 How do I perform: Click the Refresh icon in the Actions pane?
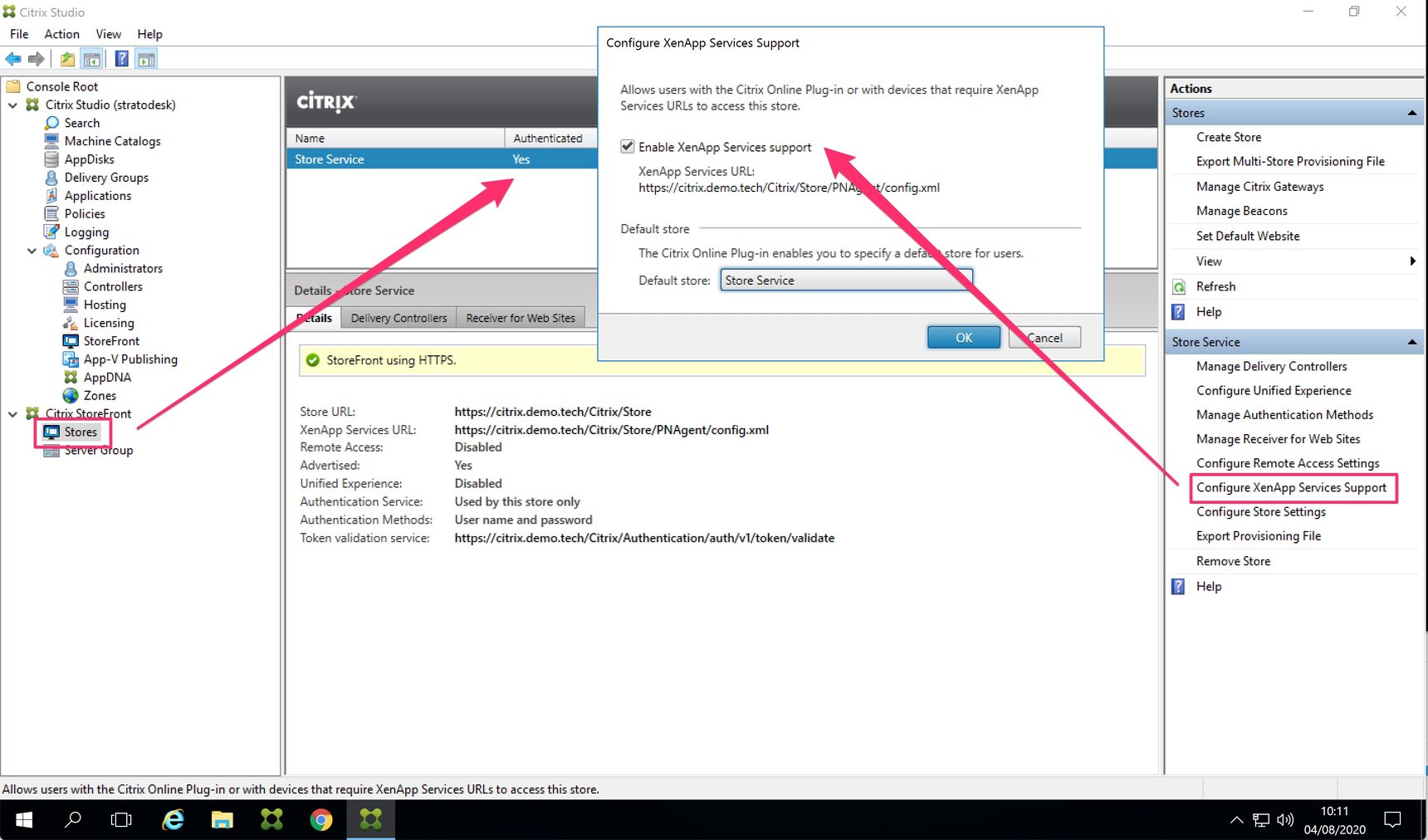[1178, 286]
